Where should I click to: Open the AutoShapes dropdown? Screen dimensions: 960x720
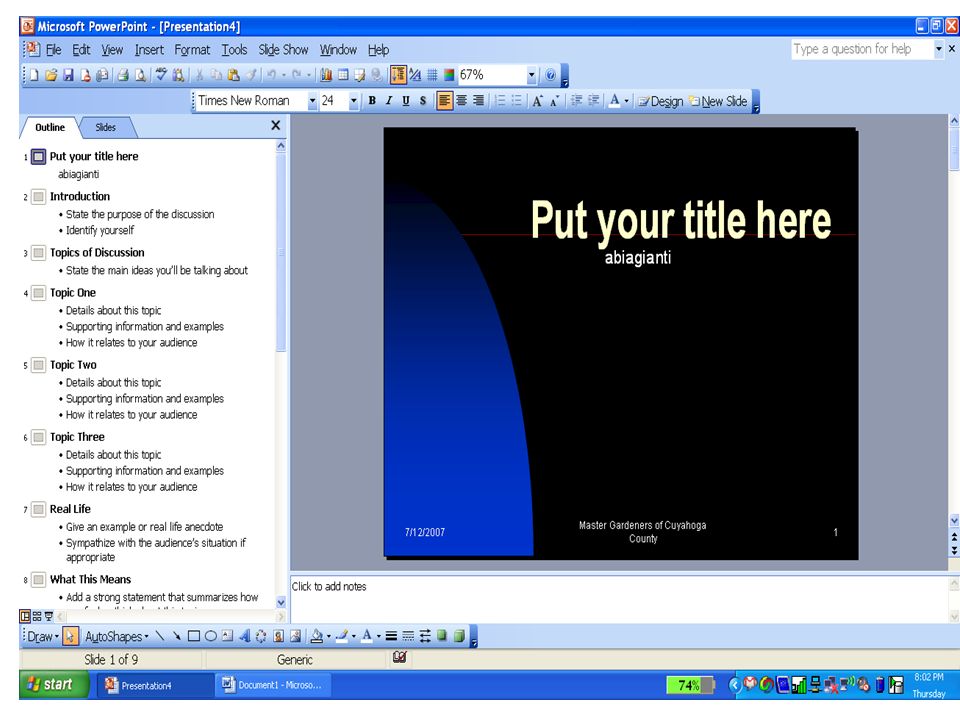116,637
